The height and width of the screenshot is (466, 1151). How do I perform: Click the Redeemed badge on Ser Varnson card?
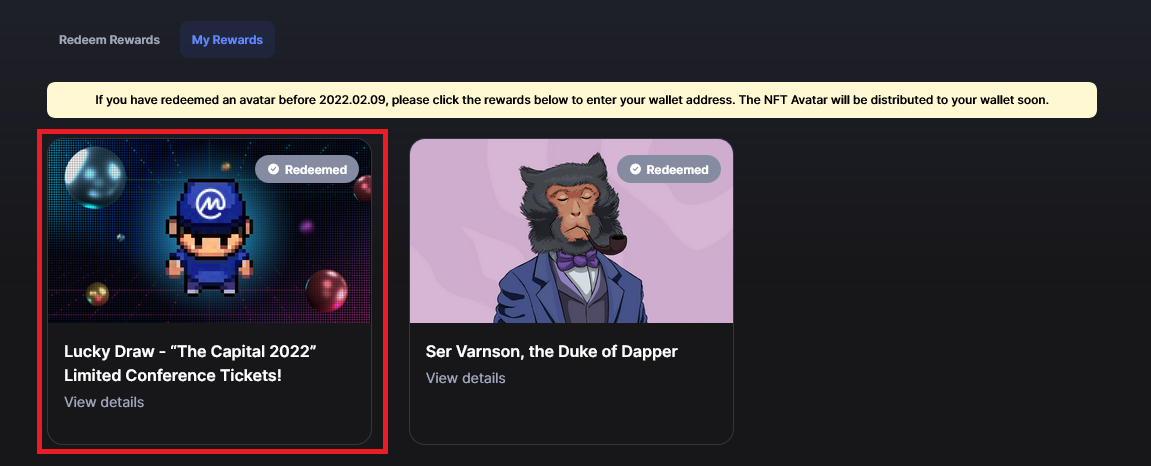click(669, 170)
